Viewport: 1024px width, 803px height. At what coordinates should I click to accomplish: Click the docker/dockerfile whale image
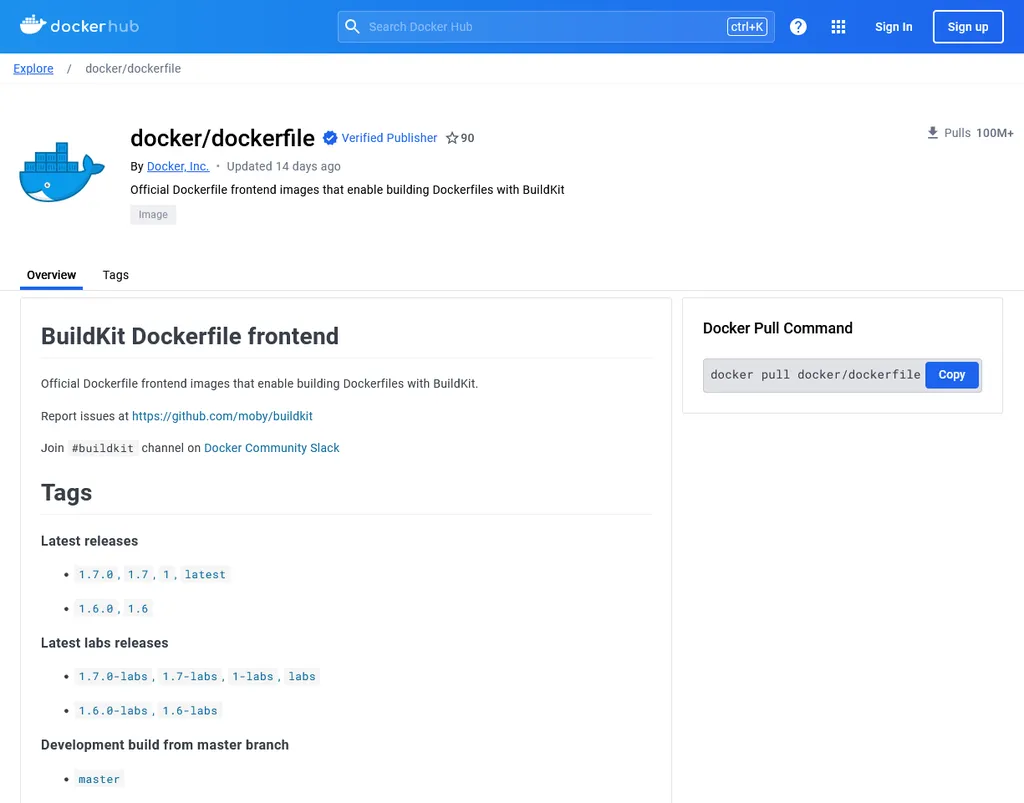click(62, 172)
